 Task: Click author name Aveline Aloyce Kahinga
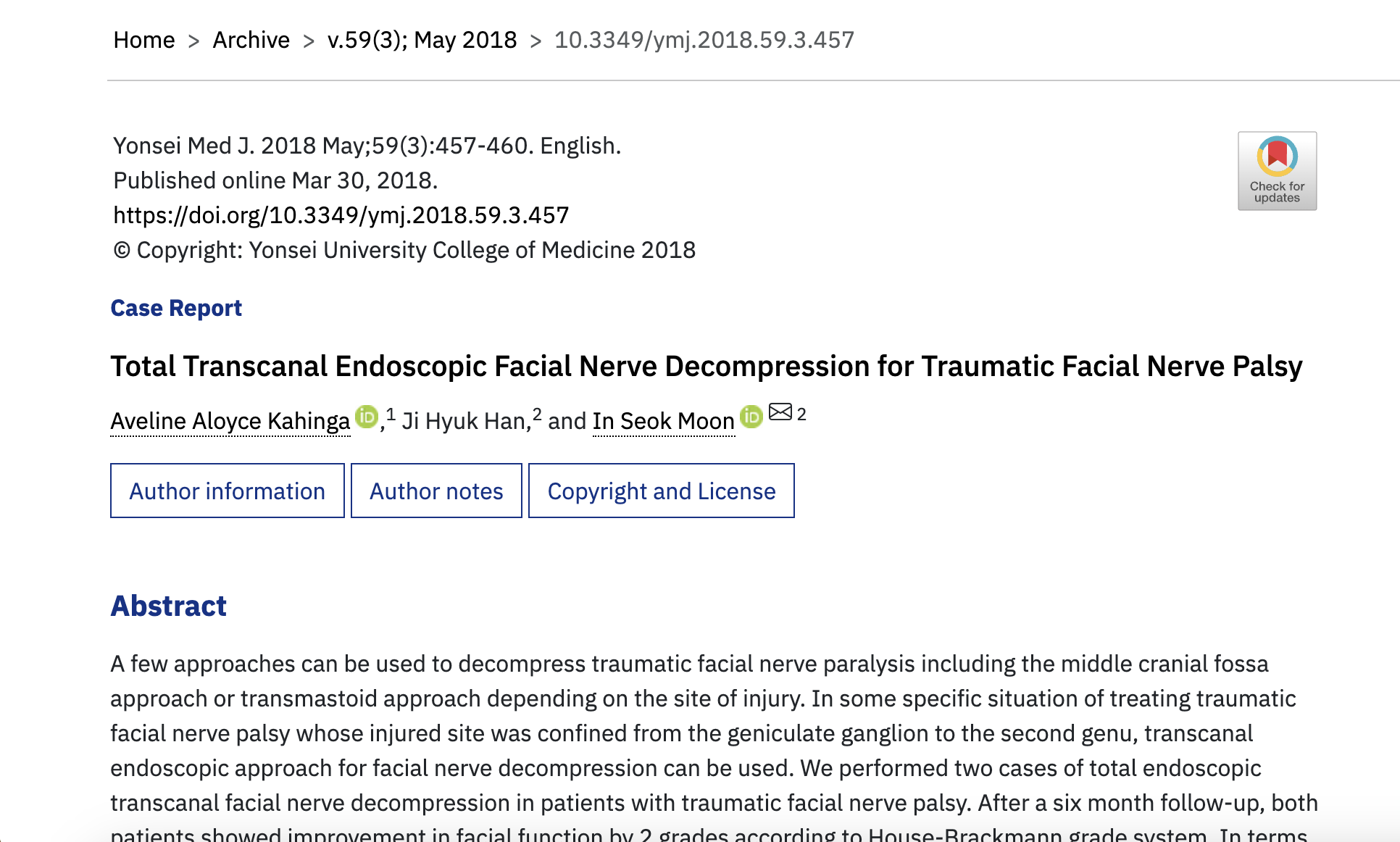coord(230,421)
